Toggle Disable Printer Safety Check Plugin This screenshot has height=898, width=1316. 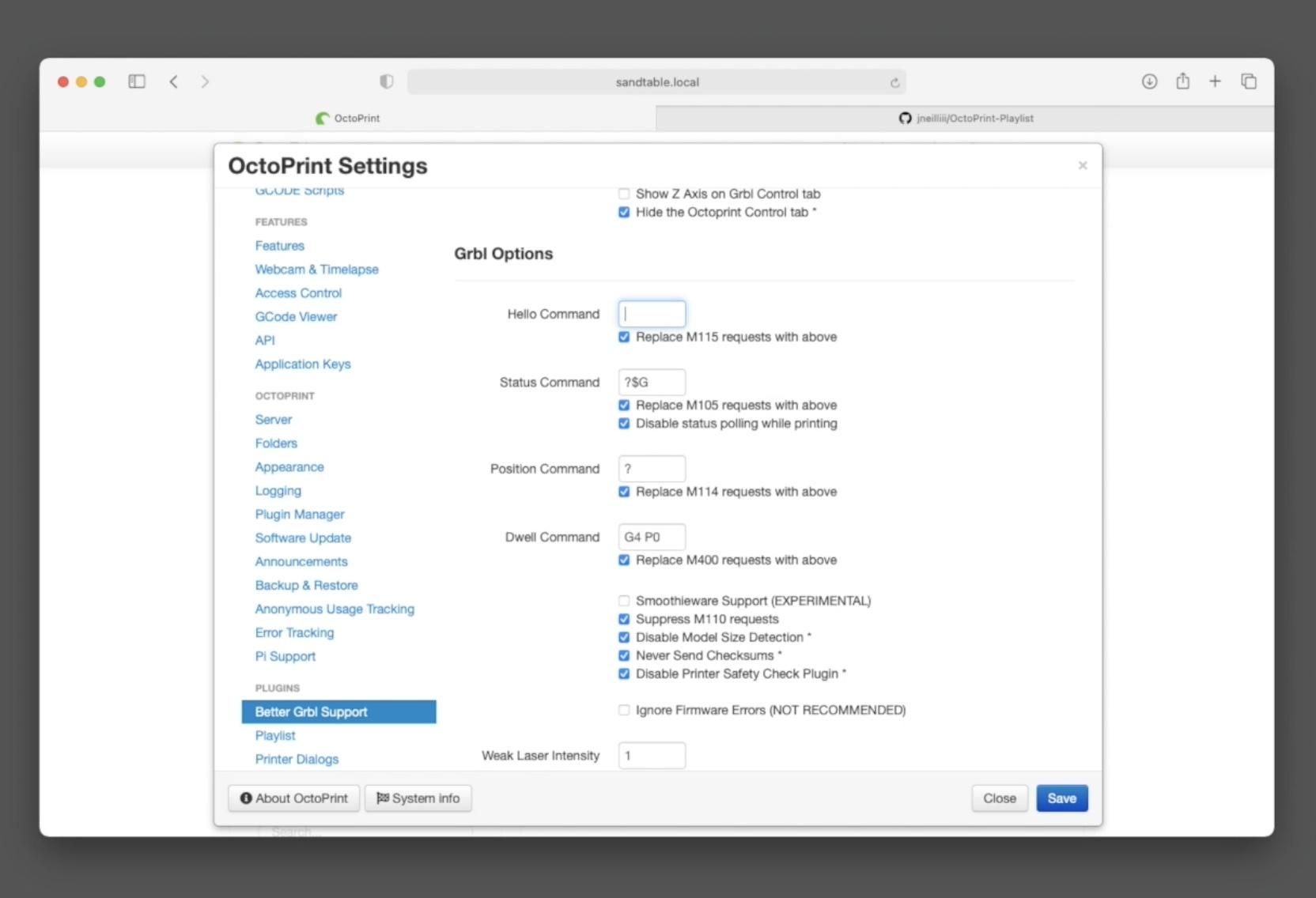coord(624,673)
